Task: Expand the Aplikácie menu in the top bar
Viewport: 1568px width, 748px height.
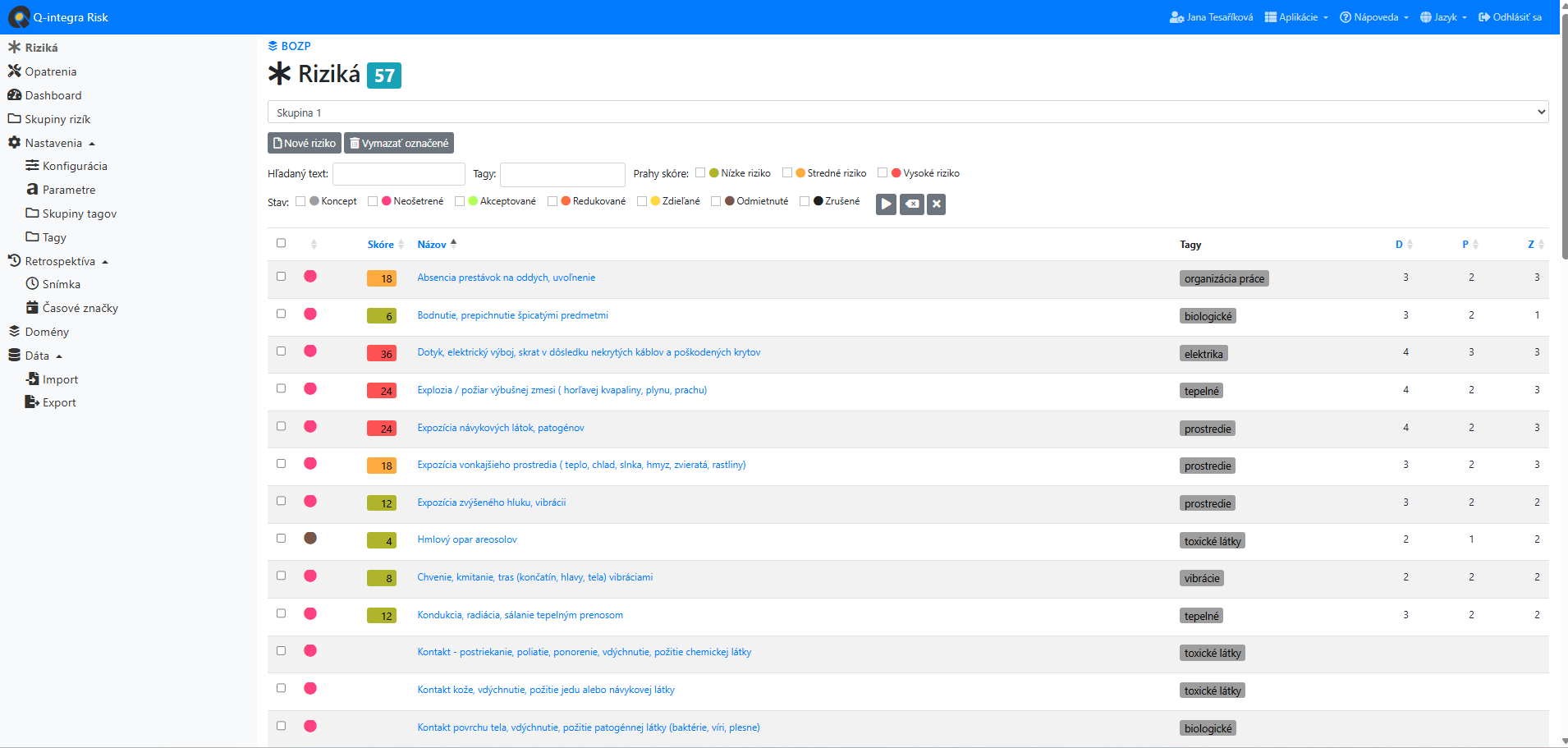Action: point(1296,17)
